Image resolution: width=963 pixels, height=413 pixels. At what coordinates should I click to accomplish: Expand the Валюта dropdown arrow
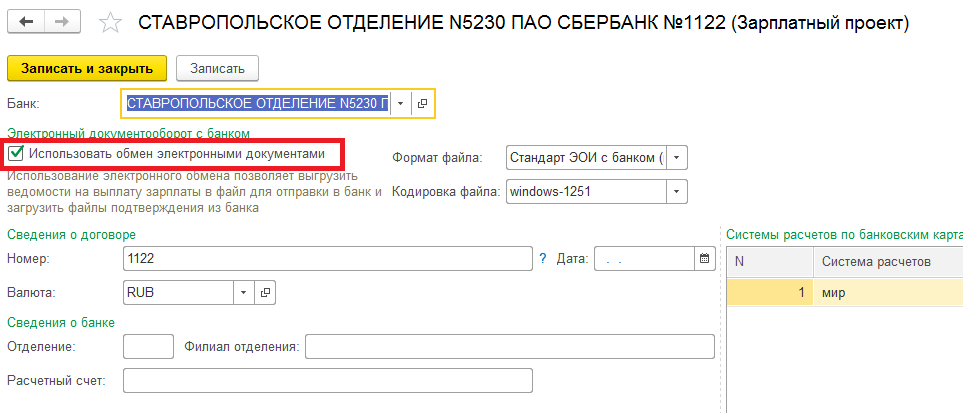click(243, 293)
